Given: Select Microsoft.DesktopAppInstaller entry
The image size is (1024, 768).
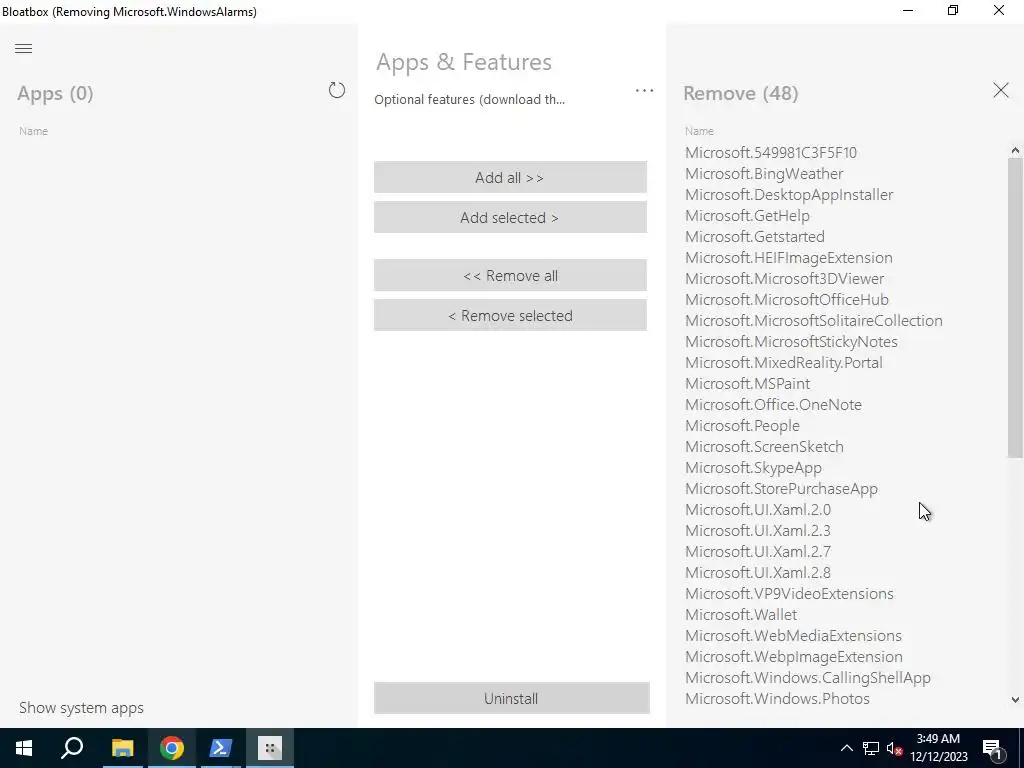Looking at the screenshot, I should (789, 195).
